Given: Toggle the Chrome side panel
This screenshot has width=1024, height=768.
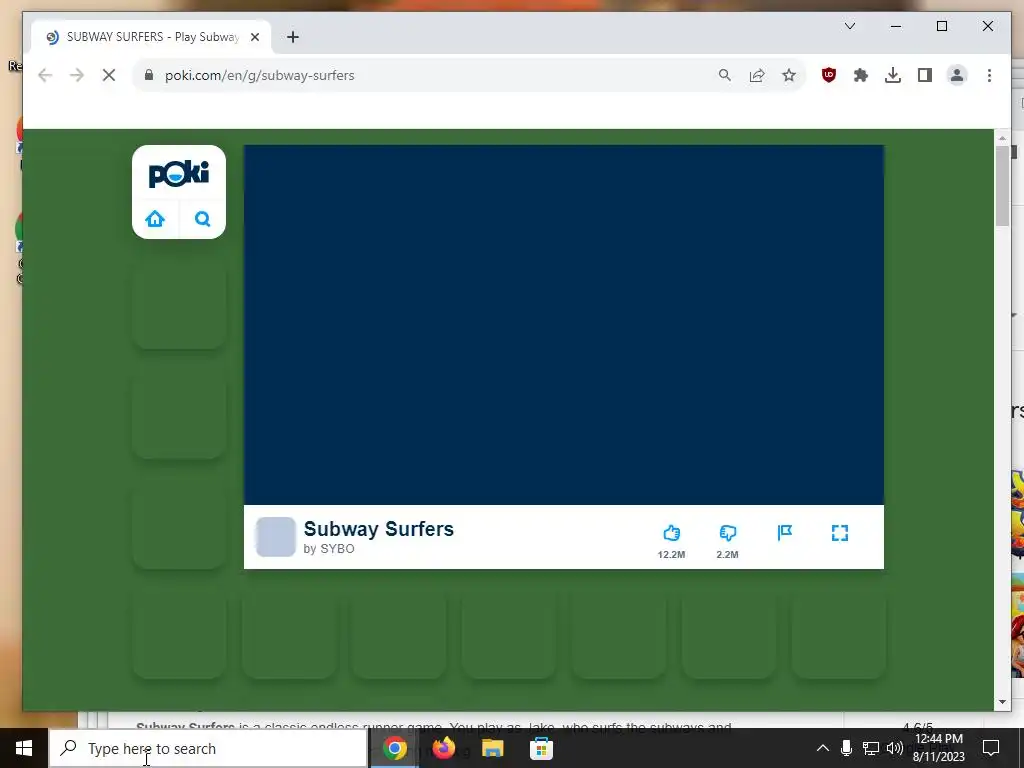Looking at the screenshot, I should [x=925, y=75].
